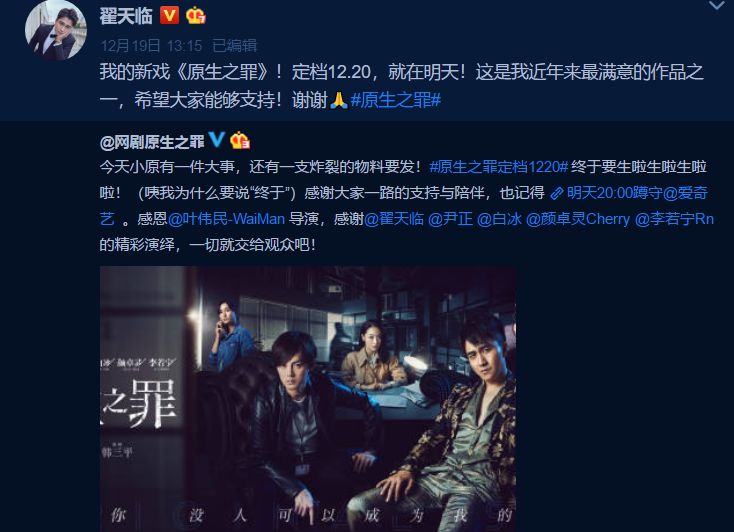Click the crown membership icon next to 翟天临

tap(196, 16)
